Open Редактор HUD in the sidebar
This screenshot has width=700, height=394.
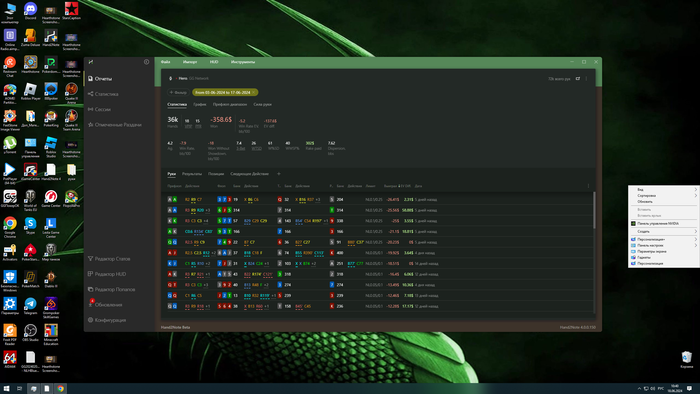click(107, 274)
